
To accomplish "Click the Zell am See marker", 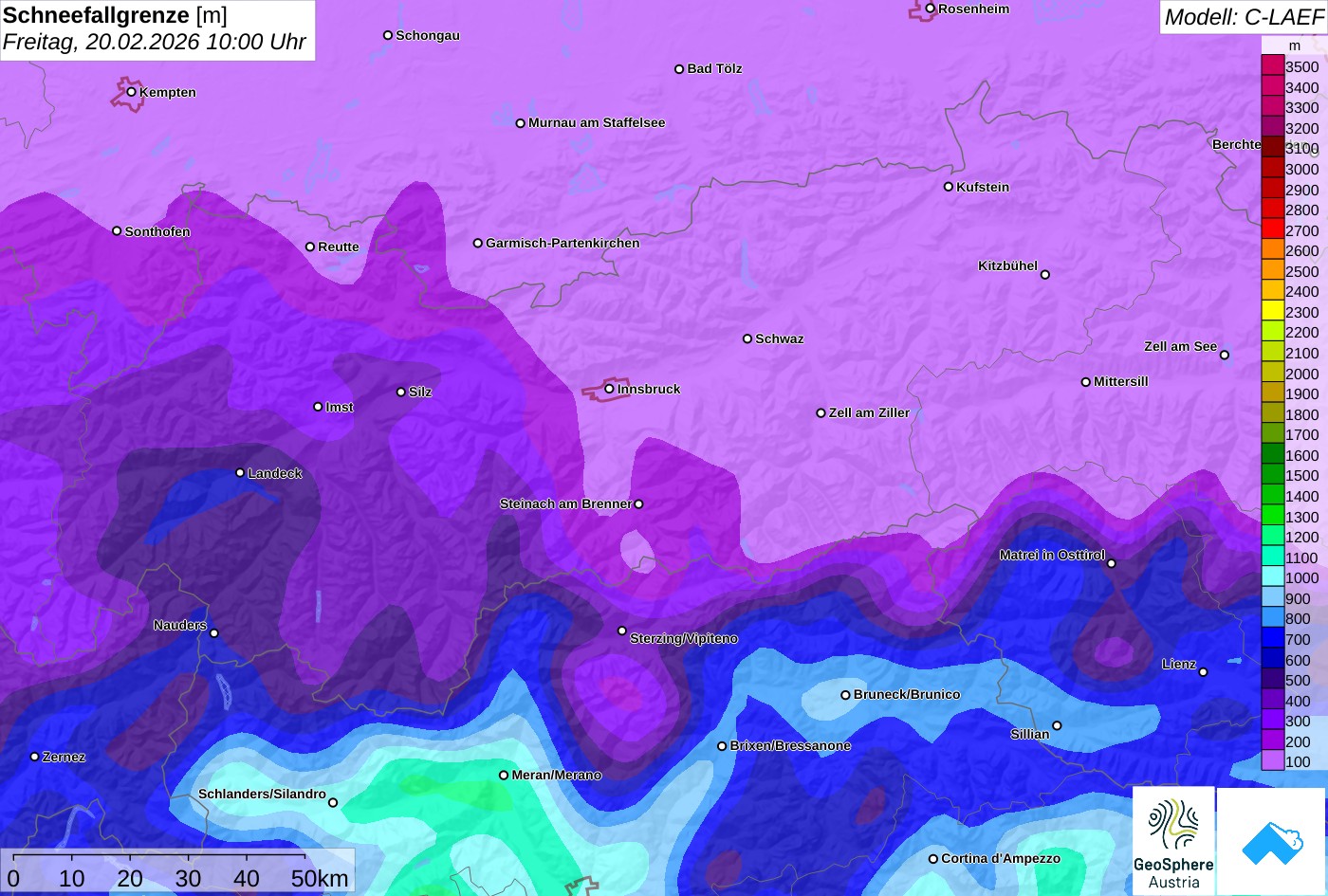I will [1224, 355].
